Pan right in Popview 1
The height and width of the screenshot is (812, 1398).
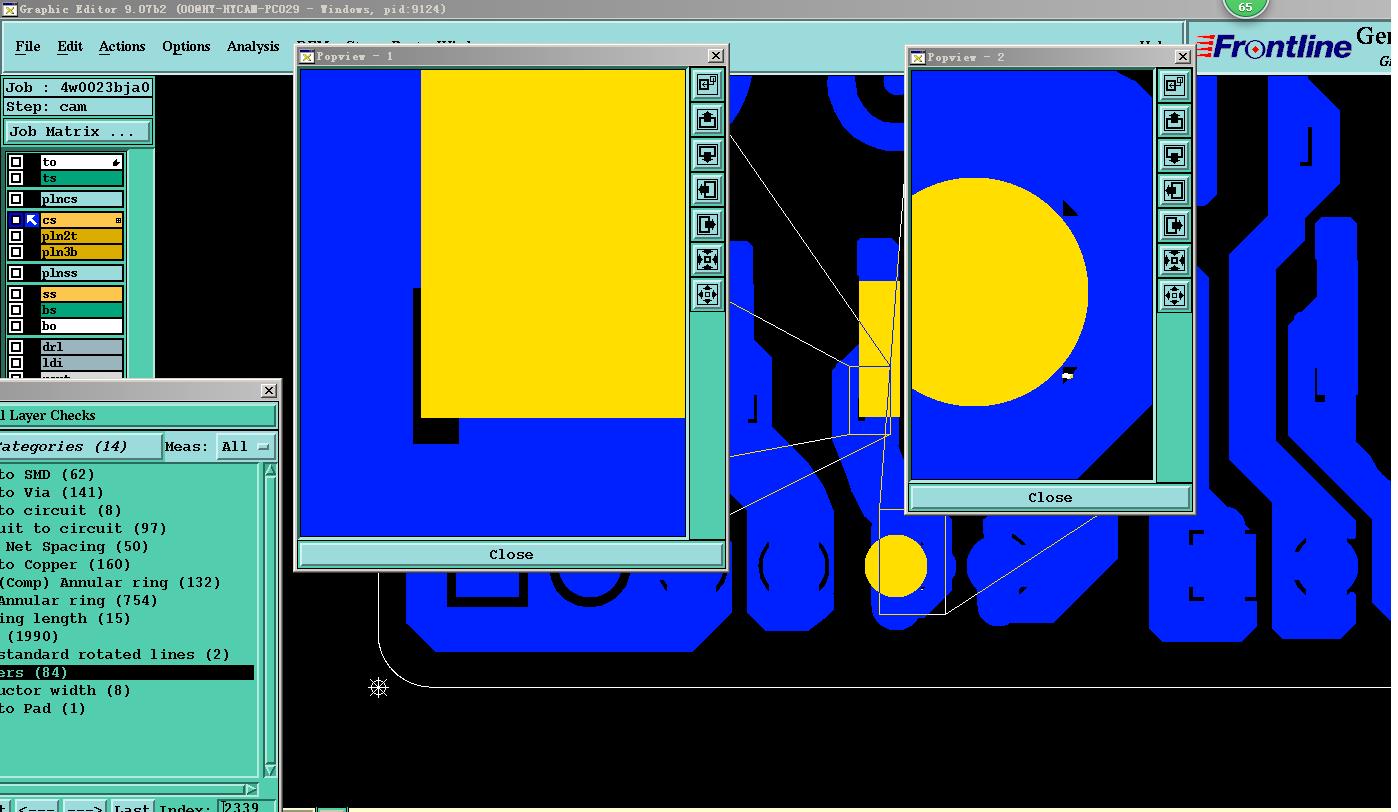coord(707,225)
